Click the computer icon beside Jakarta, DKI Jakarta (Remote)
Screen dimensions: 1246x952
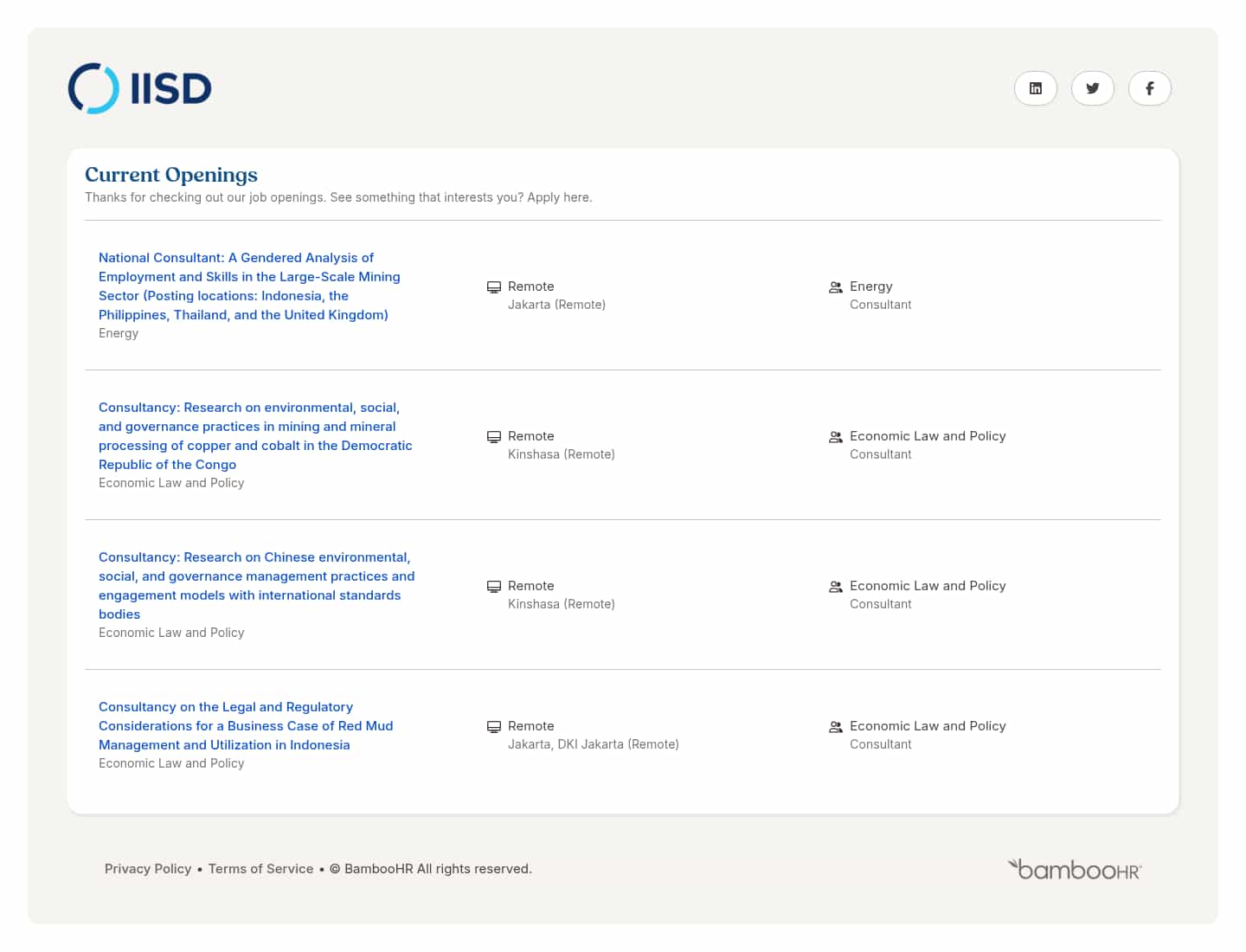click(x=494, y=726)
